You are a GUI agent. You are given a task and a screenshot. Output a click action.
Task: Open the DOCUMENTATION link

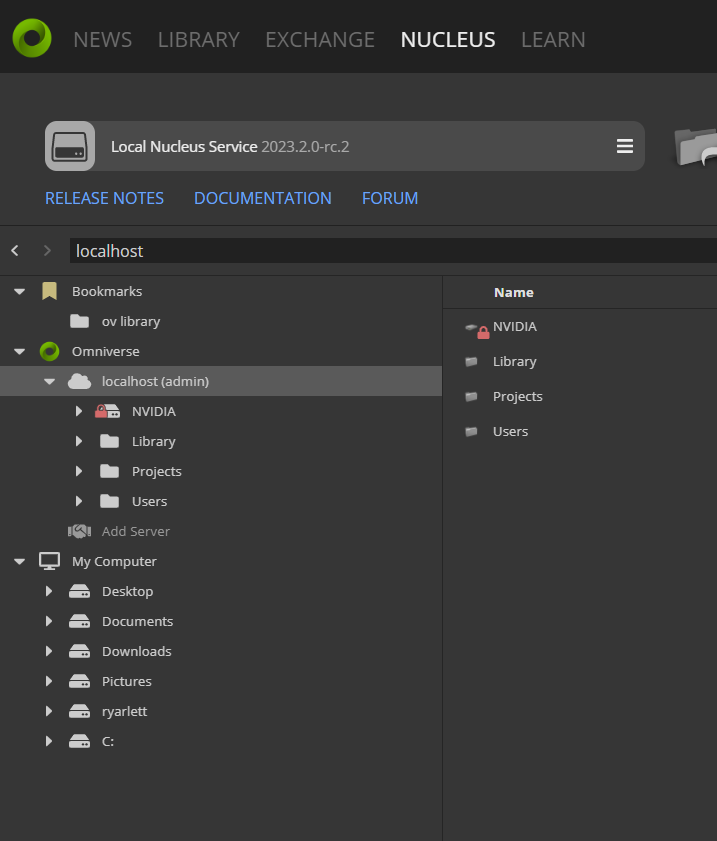(263, 198)
